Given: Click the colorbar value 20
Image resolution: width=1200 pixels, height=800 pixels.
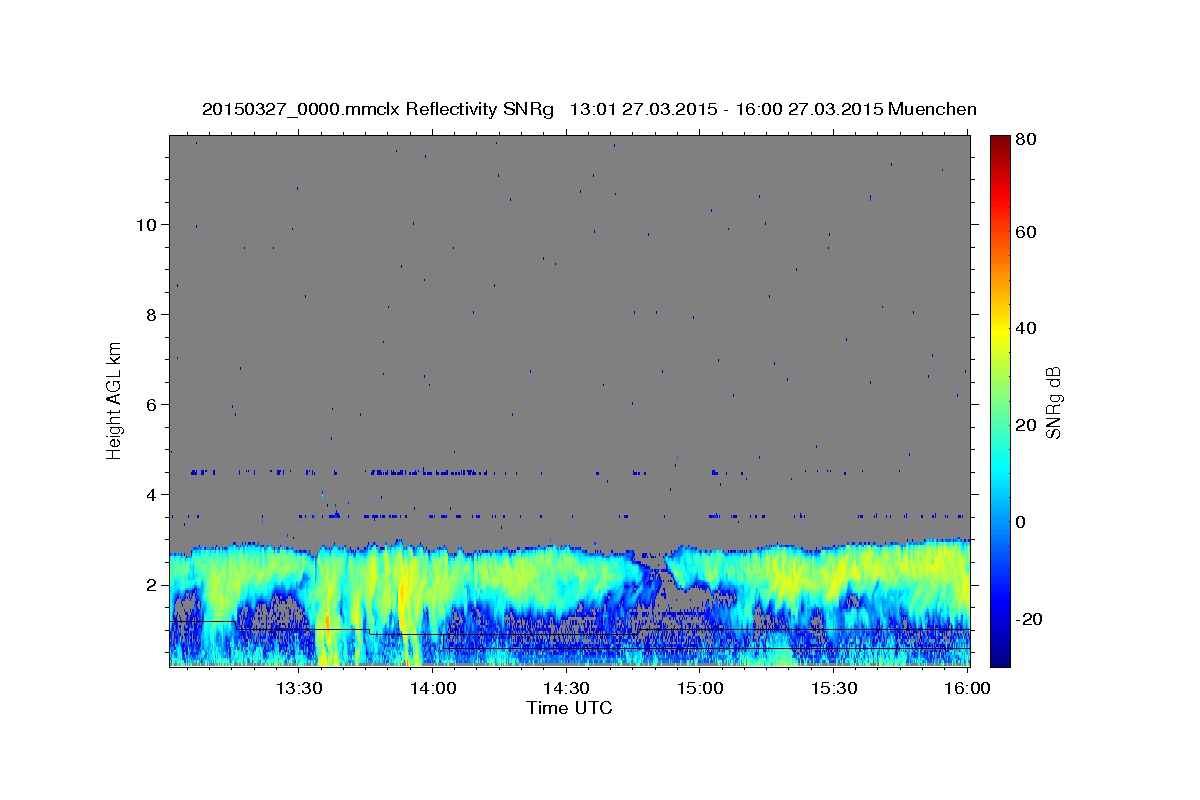Looking at the screenshot, I should point(1027,425).
